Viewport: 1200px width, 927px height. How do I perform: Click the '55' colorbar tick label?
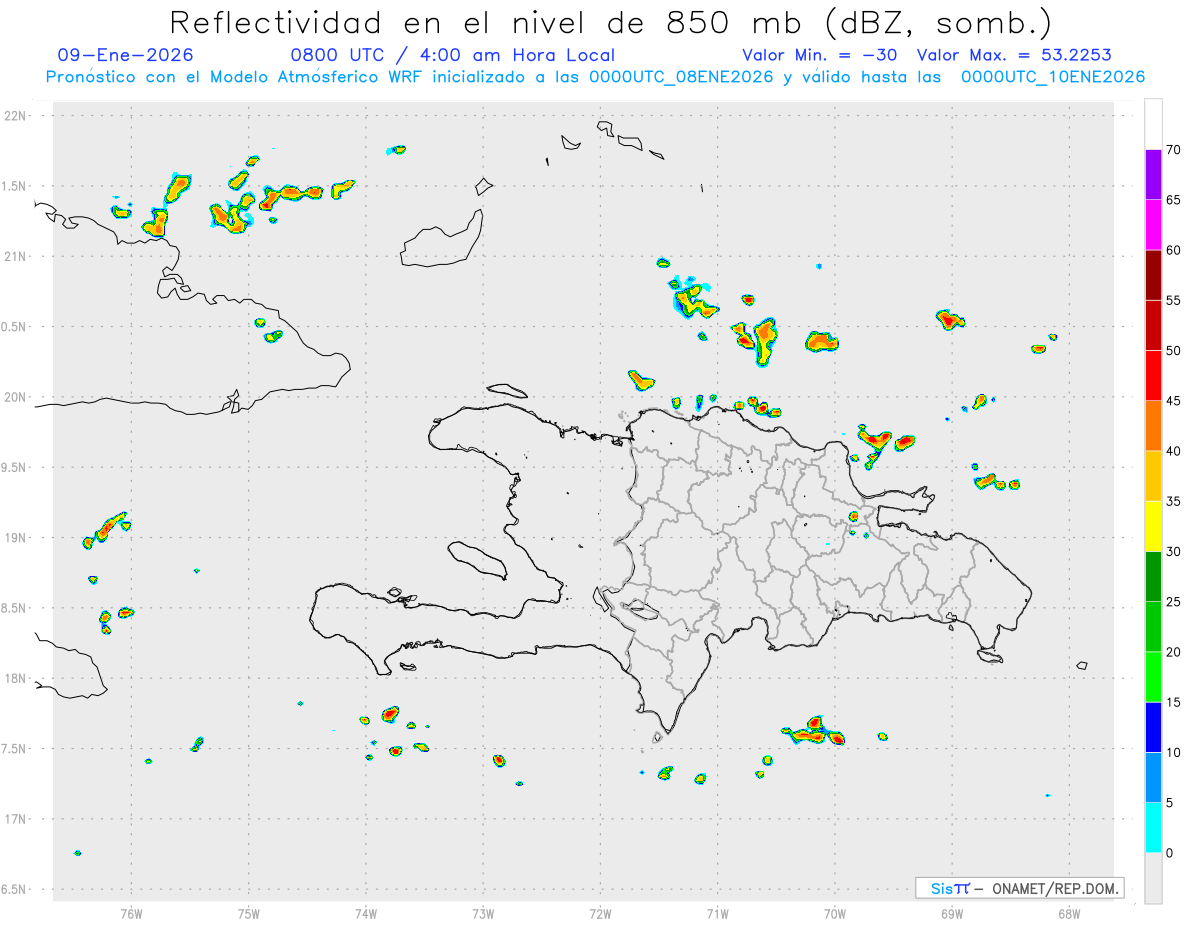1173,300
